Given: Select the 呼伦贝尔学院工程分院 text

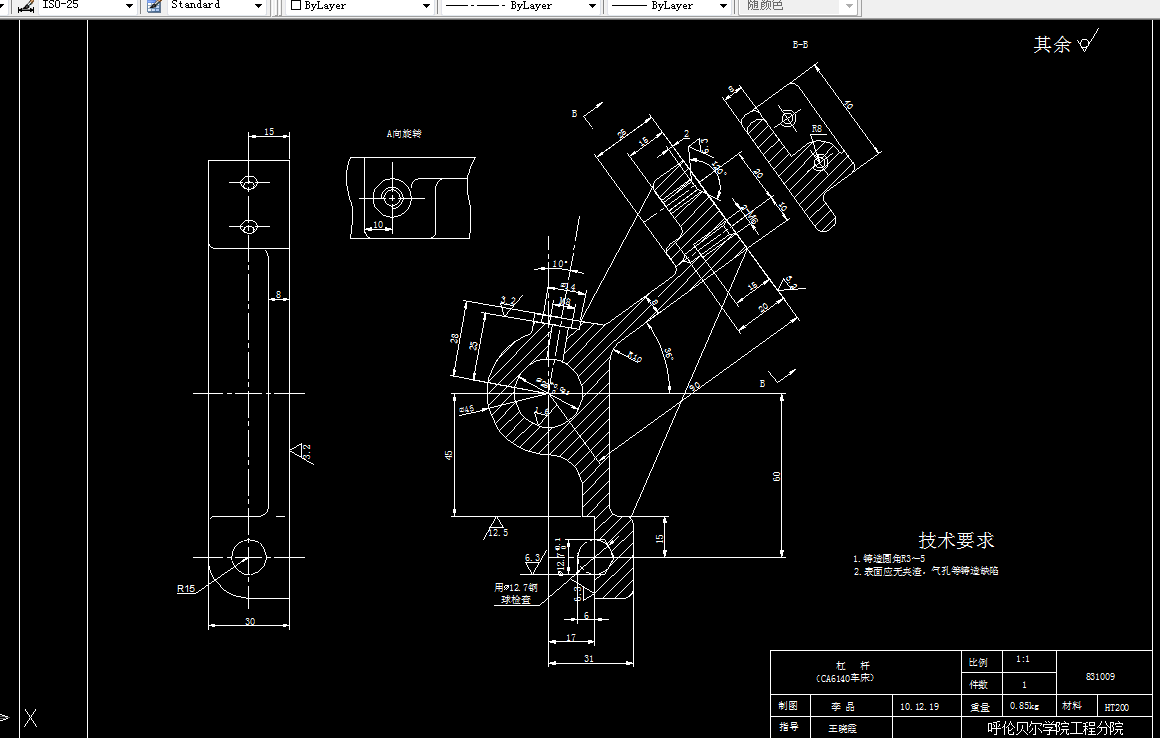Looking at the screenshot, I should pos(1055,728).
